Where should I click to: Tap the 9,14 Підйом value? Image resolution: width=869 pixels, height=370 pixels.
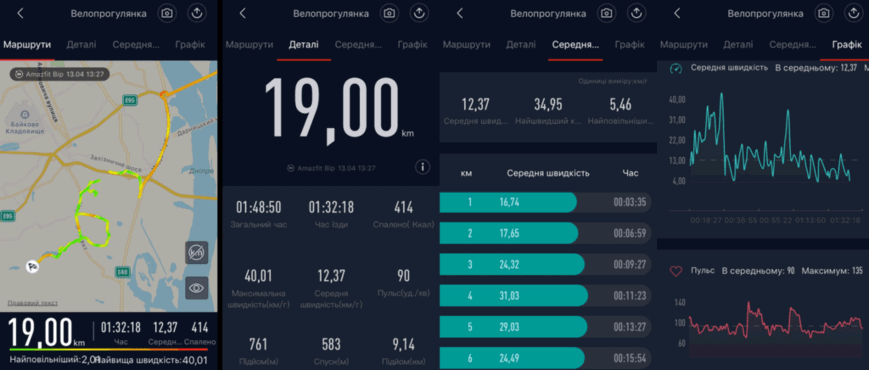coord(403,345)
